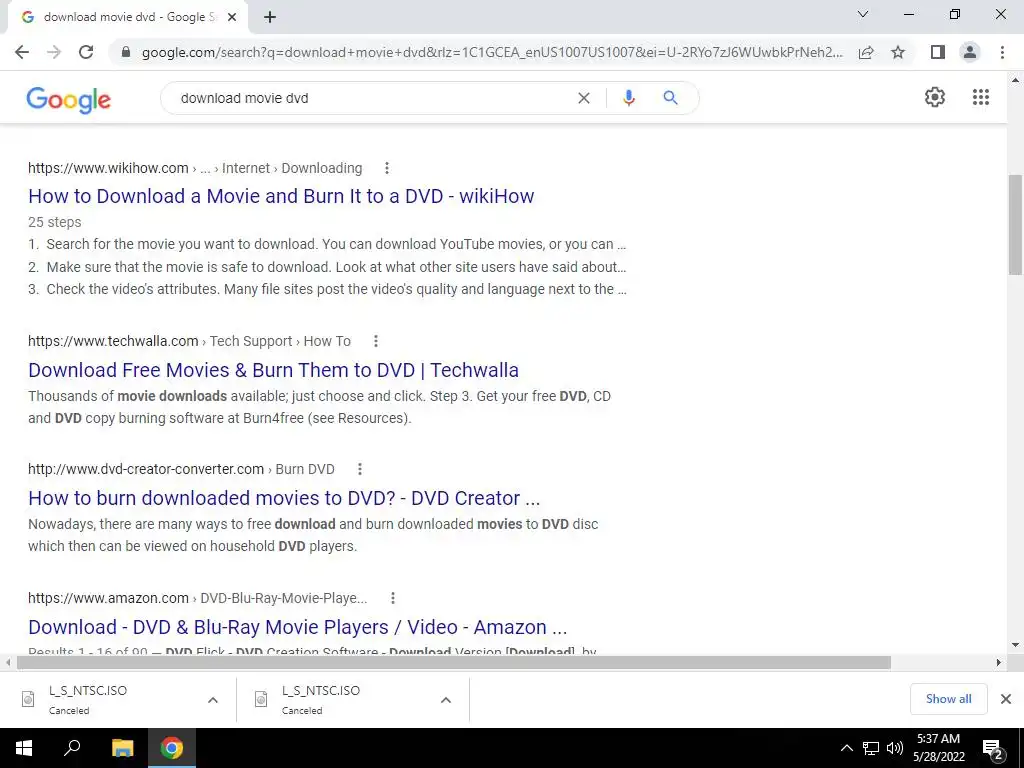The height and width of the screenshot is (768, 1024).
Task: Open Download Free Movies Techwalla link
Action: pyautogui.click(x=273, y=370)
